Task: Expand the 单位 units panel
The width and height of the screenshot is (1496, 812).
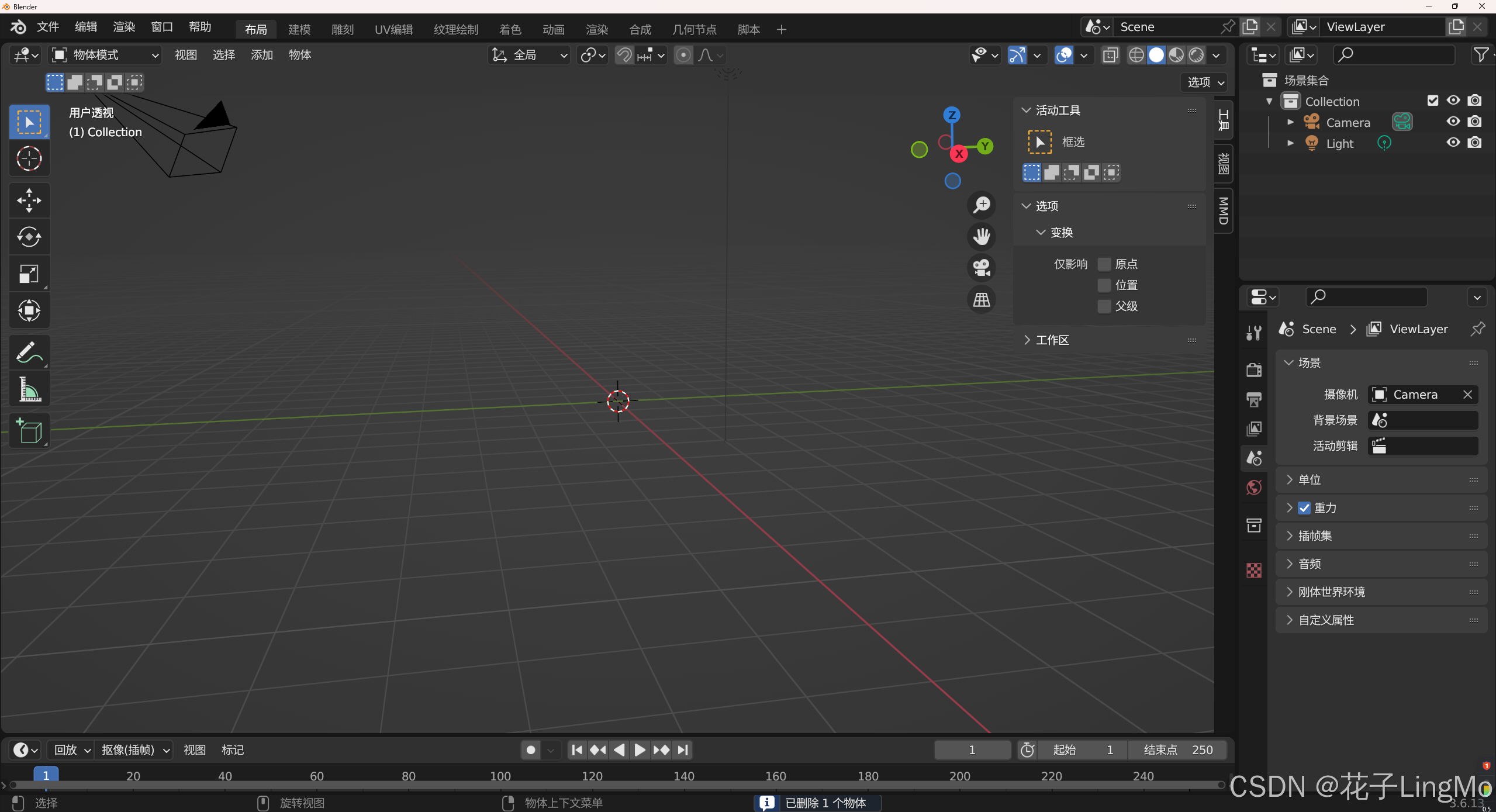Action: click(x=1310, y=480)
